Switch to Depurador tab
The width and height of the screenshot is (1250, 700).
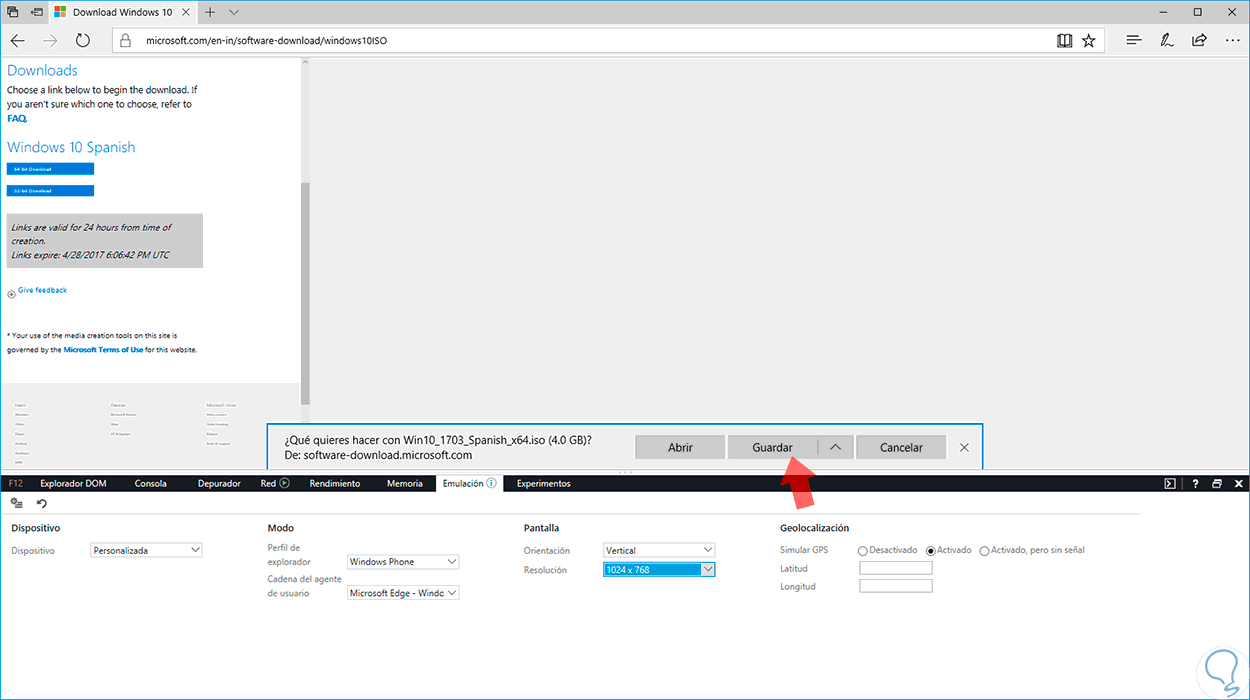tap(219, 483)
